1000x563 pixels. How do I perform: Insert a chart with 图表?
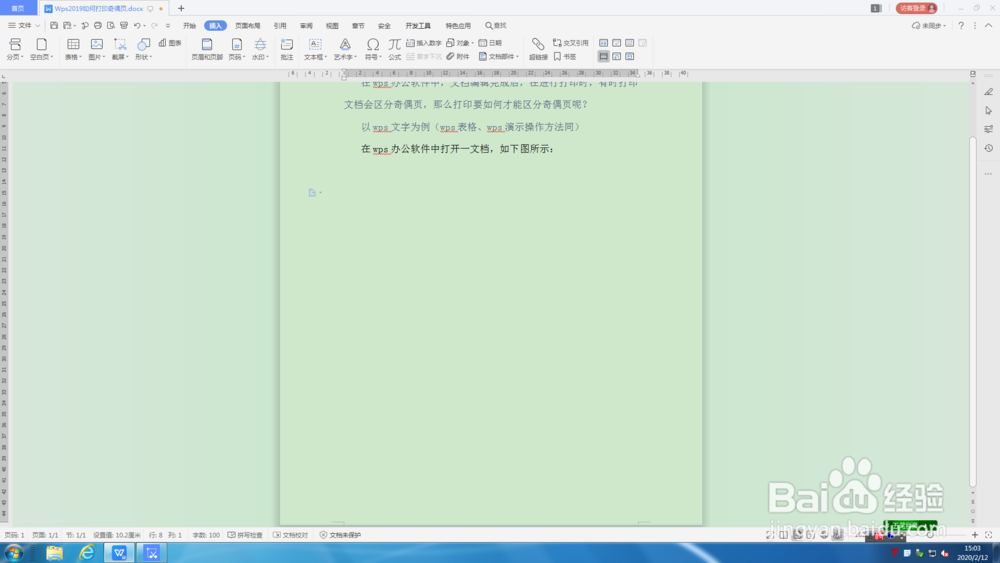170,43
